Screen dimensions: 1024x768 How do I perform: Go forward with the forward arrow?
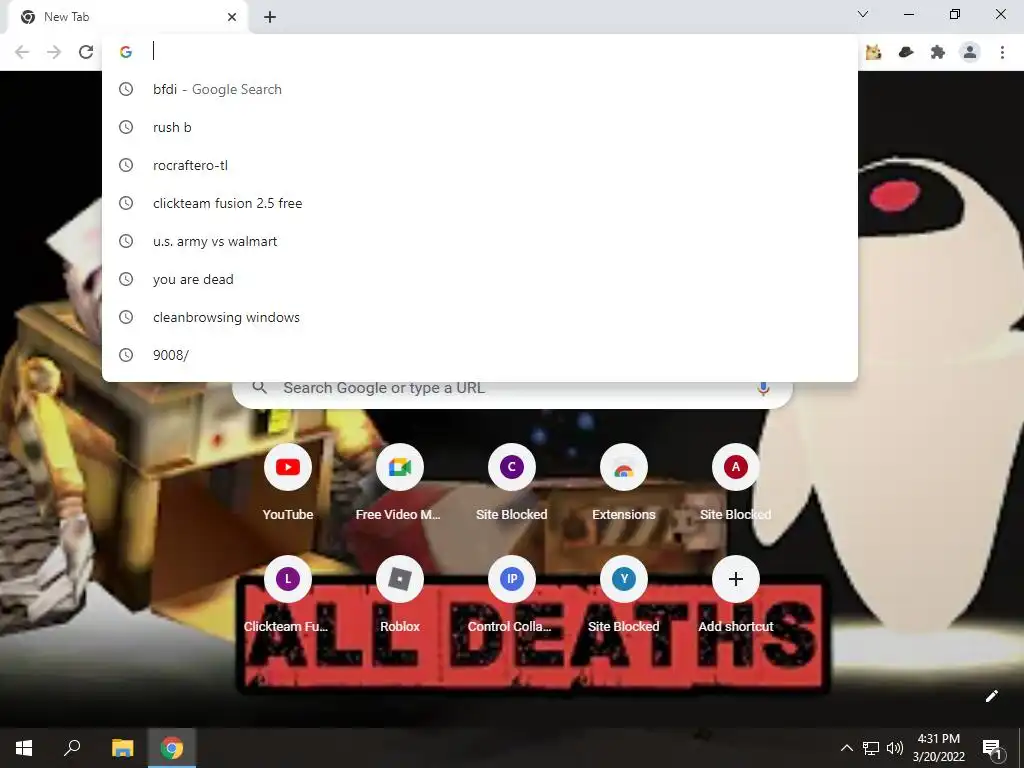(54, 52)
